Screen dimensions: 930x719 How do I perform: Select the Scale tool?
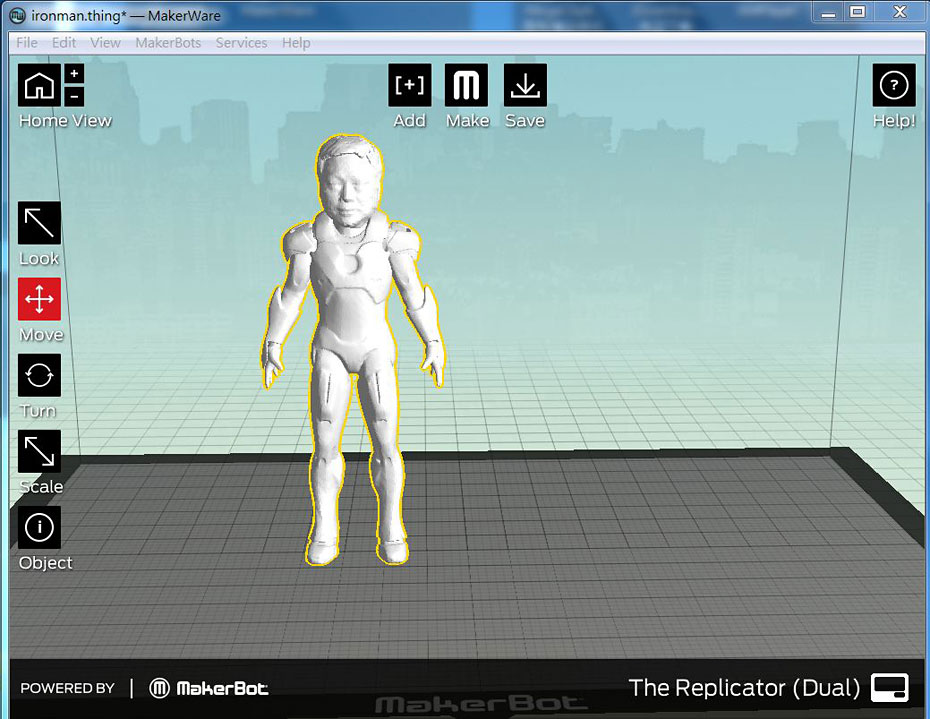tap(39, 451)
